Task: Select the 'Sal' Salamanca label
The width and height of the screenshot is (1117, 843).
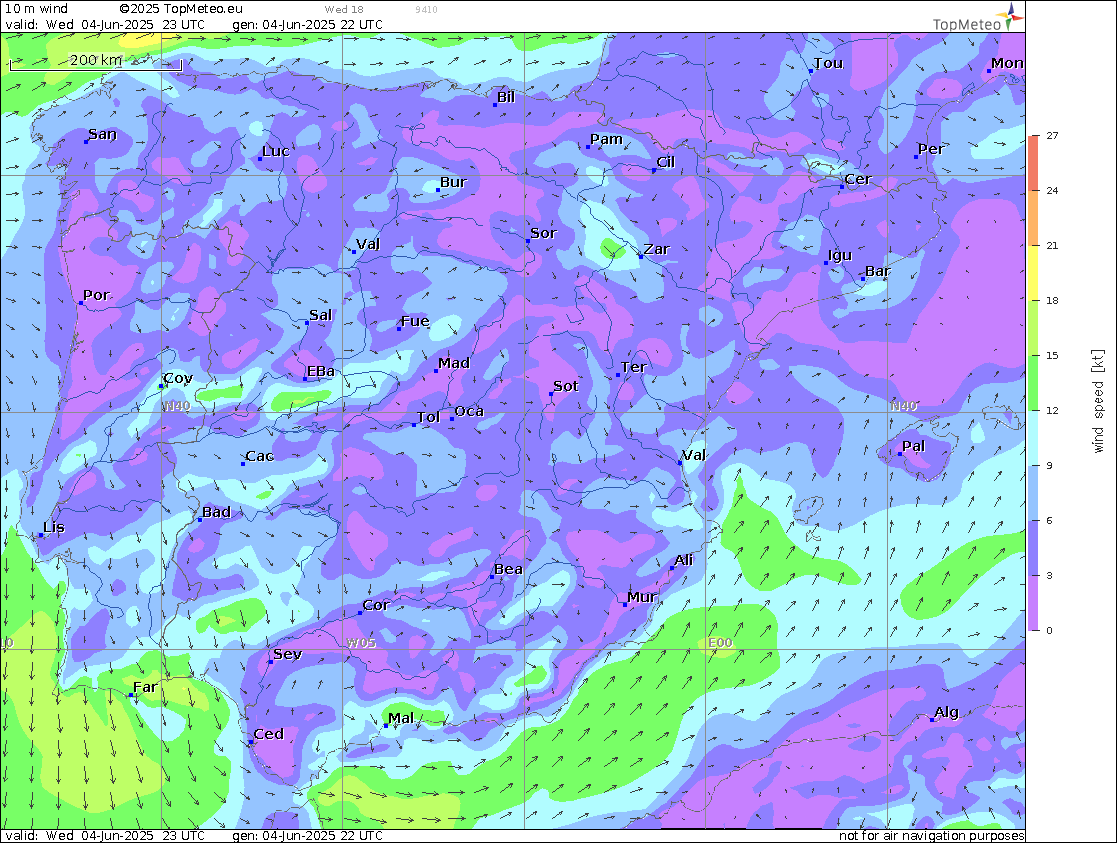Action: 320,315
